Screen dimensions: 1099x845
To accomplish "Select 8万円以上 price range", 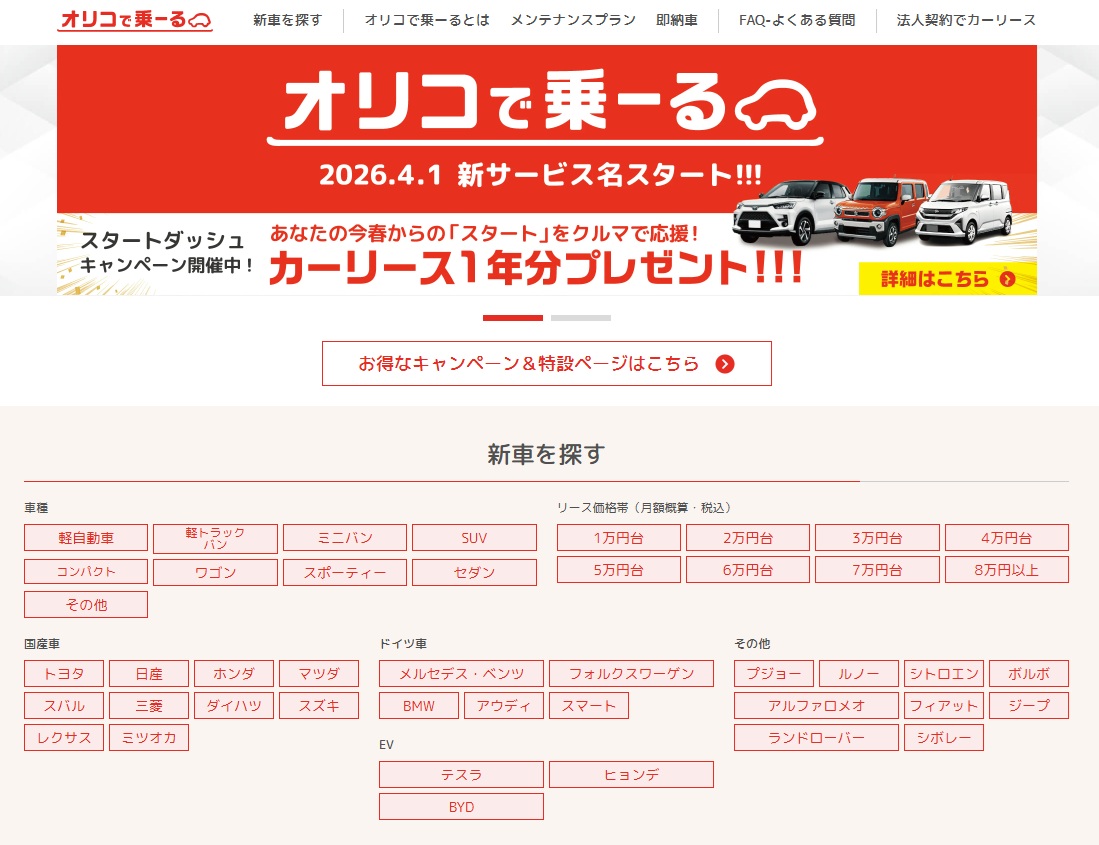I will pos(1007,570).
